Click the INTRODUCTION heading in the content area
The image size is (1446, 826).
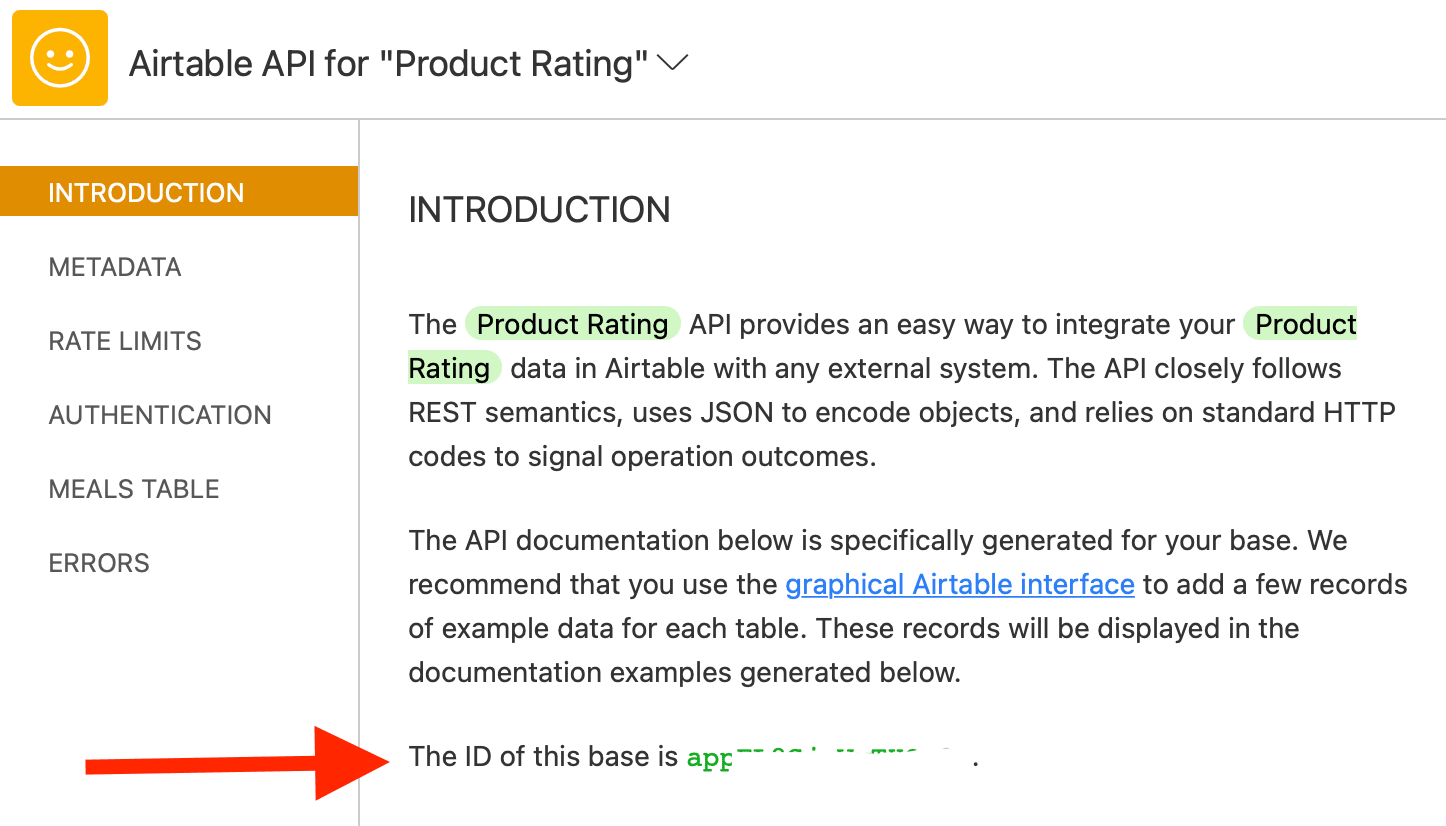[539, 210]
